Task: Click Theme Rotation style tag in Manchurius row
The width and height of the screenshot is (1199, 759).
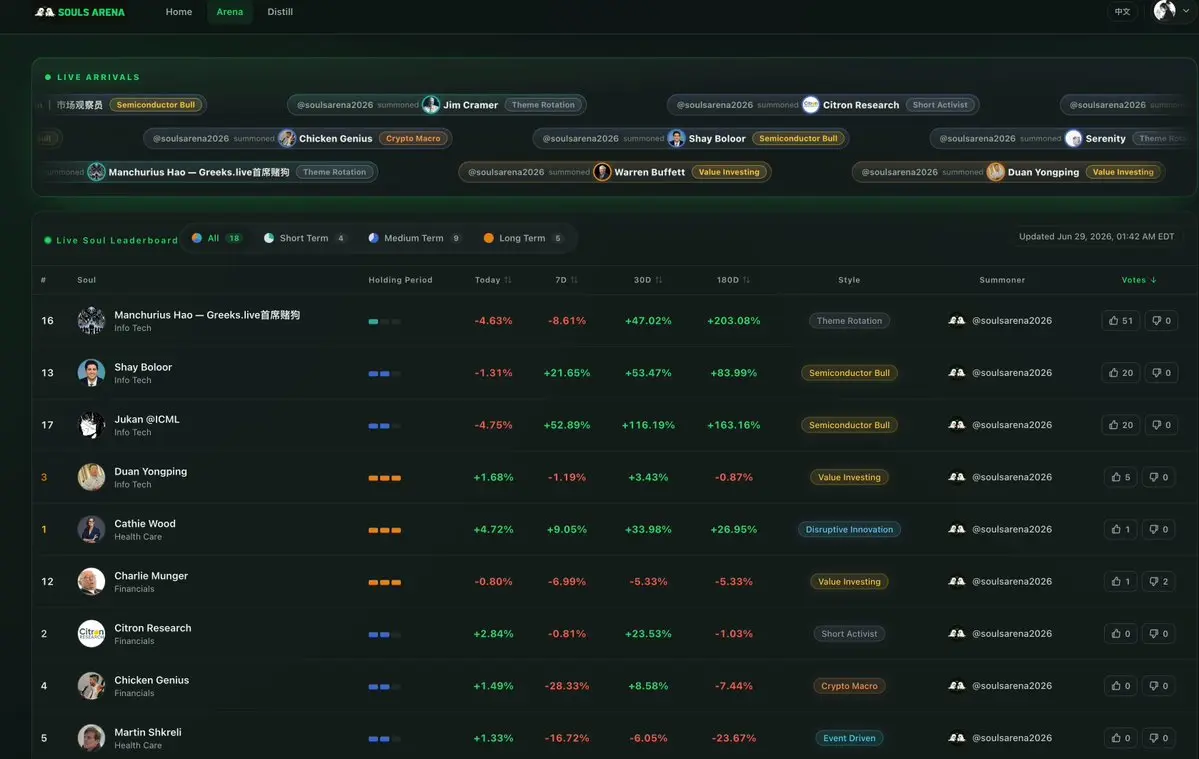Action: point(849,321)
